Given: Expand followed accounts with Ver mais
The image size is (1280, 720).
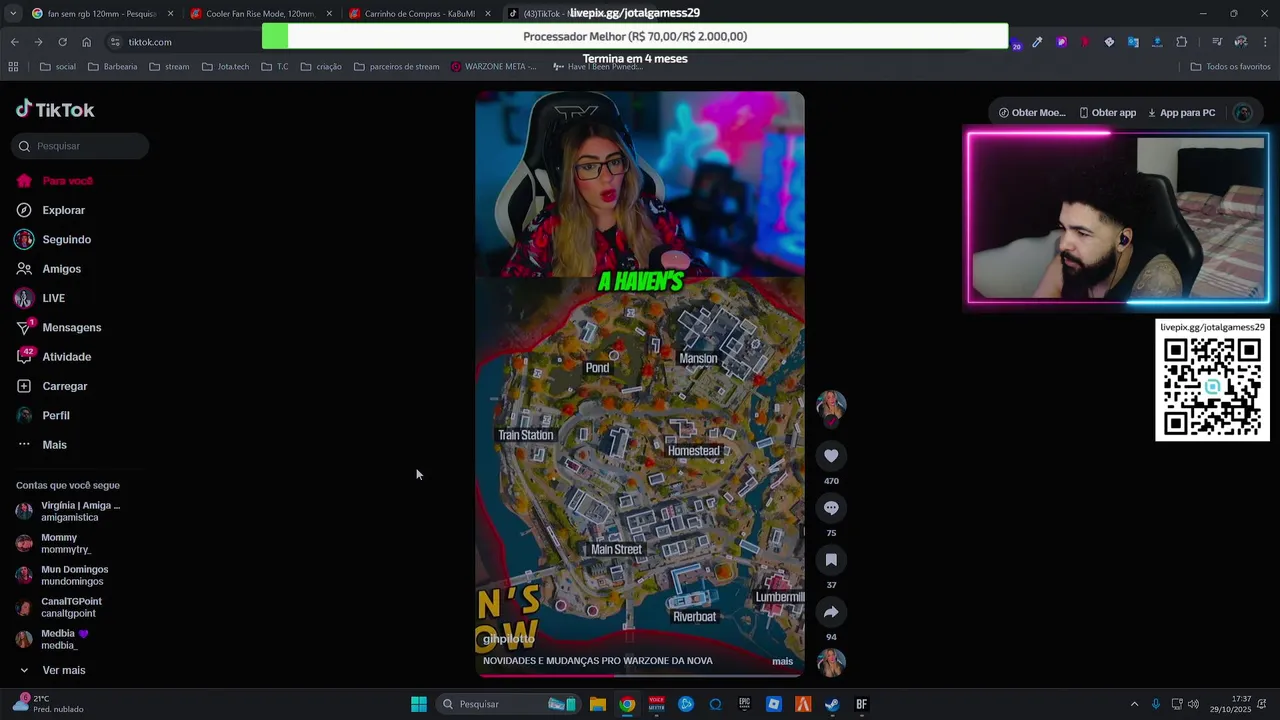Looking at the screenshot, I should pyautogui.click(x=52, y=670).
